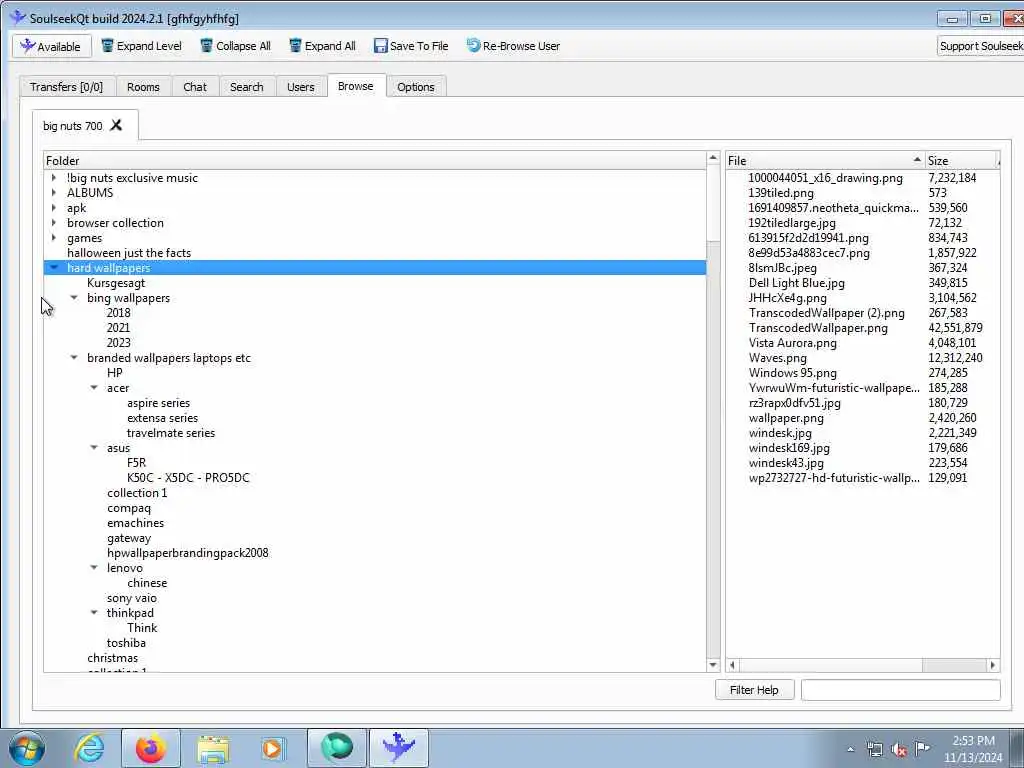Click folder tree scroll up arrow
The height and width of the screenshot is (768, 1024).
click(x=712, y=158)
